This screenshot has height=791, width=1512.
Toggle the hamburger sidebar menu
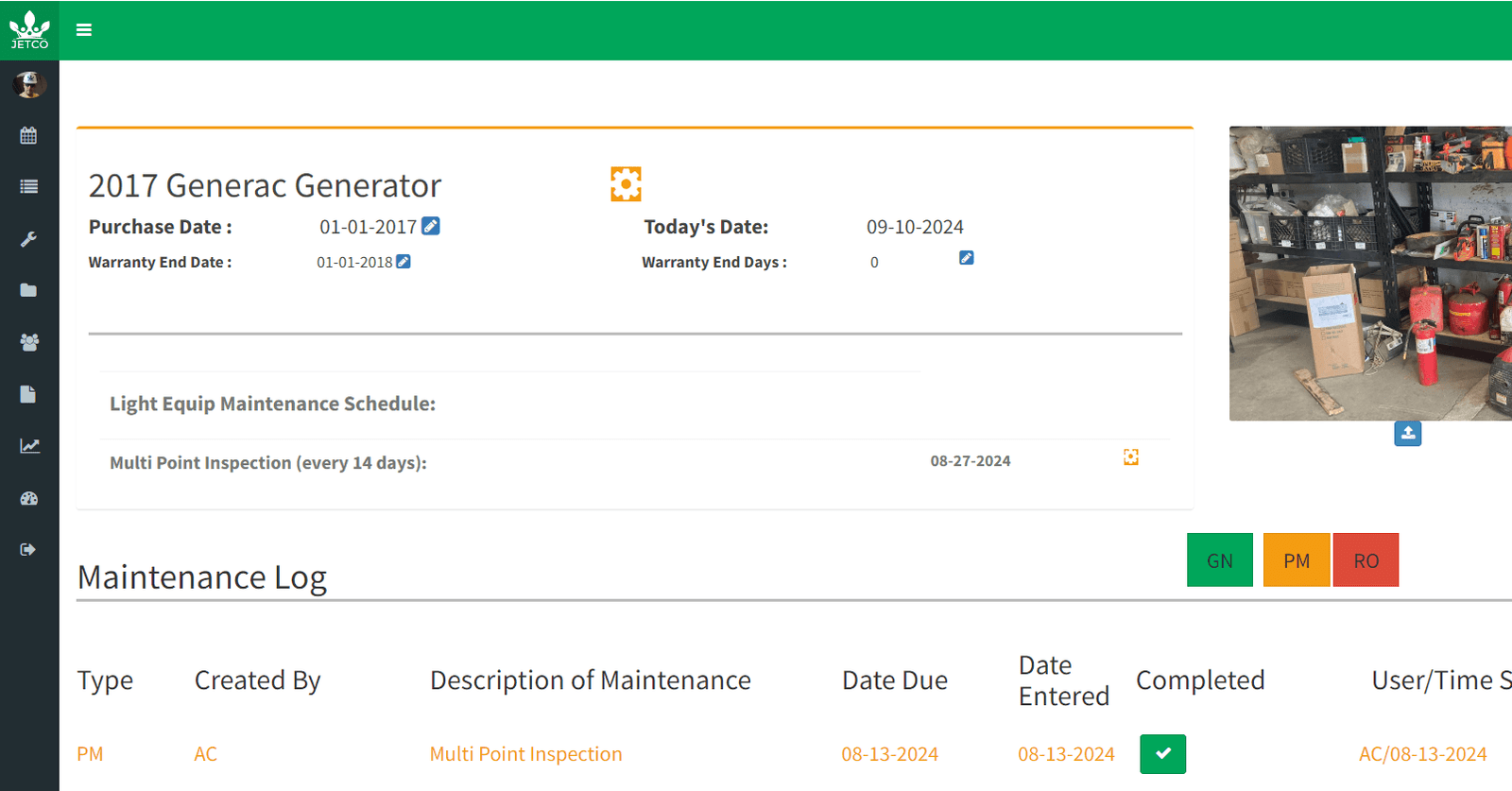84,30
